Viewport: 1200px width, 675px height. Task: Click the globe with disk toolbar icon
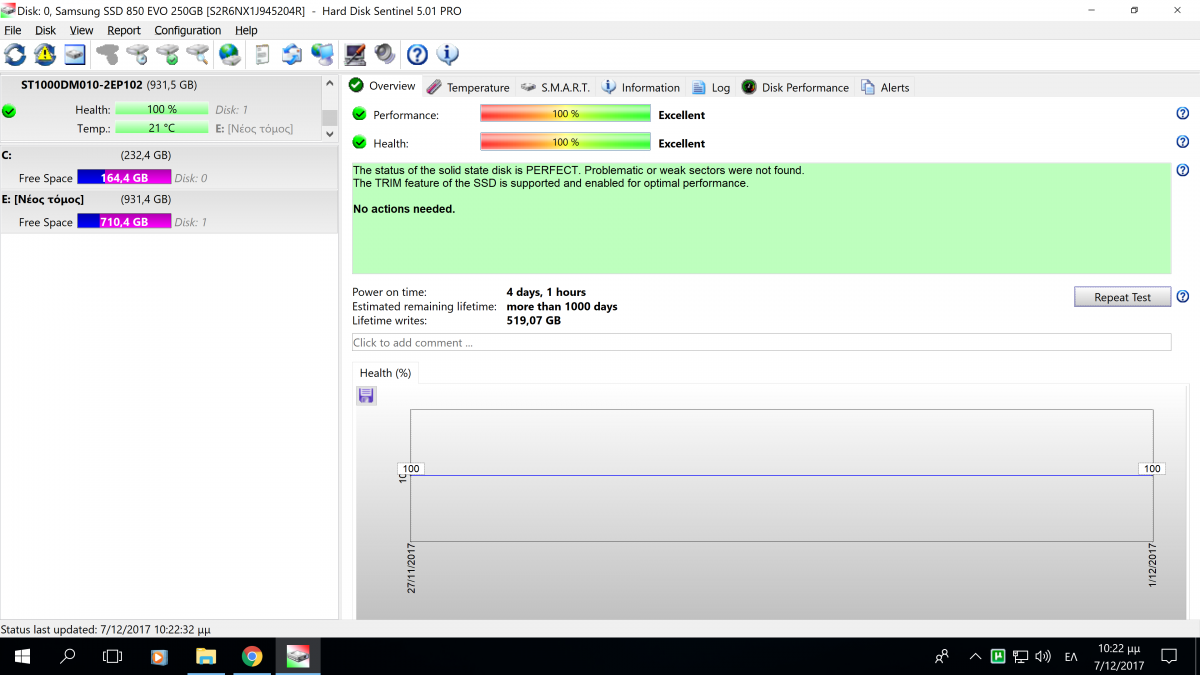click(230, 54)
